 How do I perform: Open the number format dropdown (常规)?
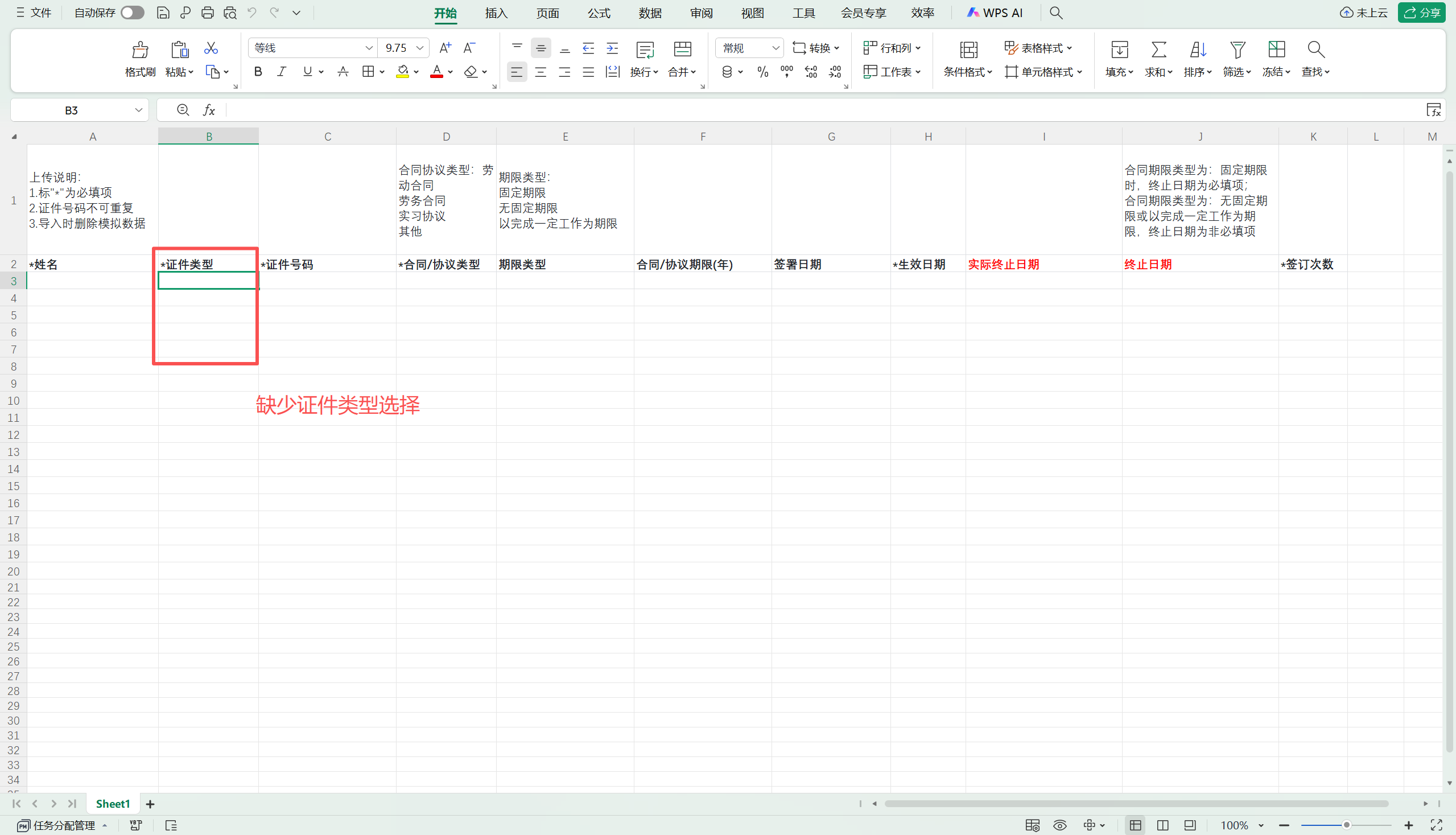click(775, 48)
